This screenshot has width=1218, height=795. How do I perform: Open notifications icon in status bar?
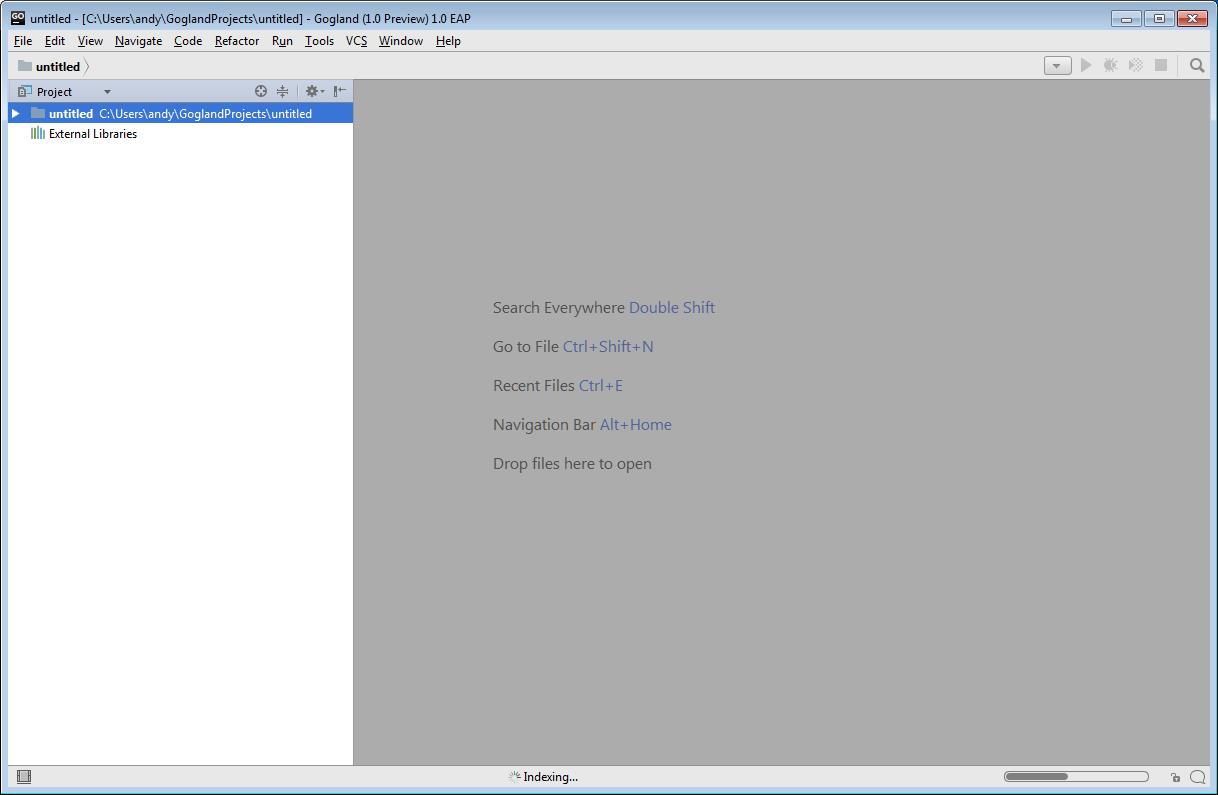[1197, 777]
